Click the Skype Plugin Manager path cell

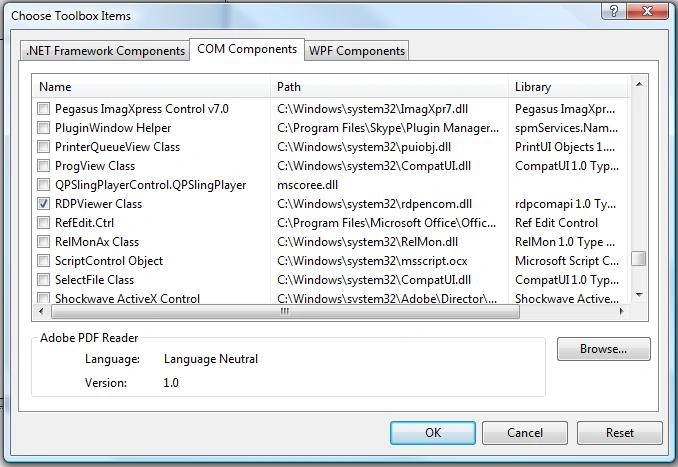(388, 128)
